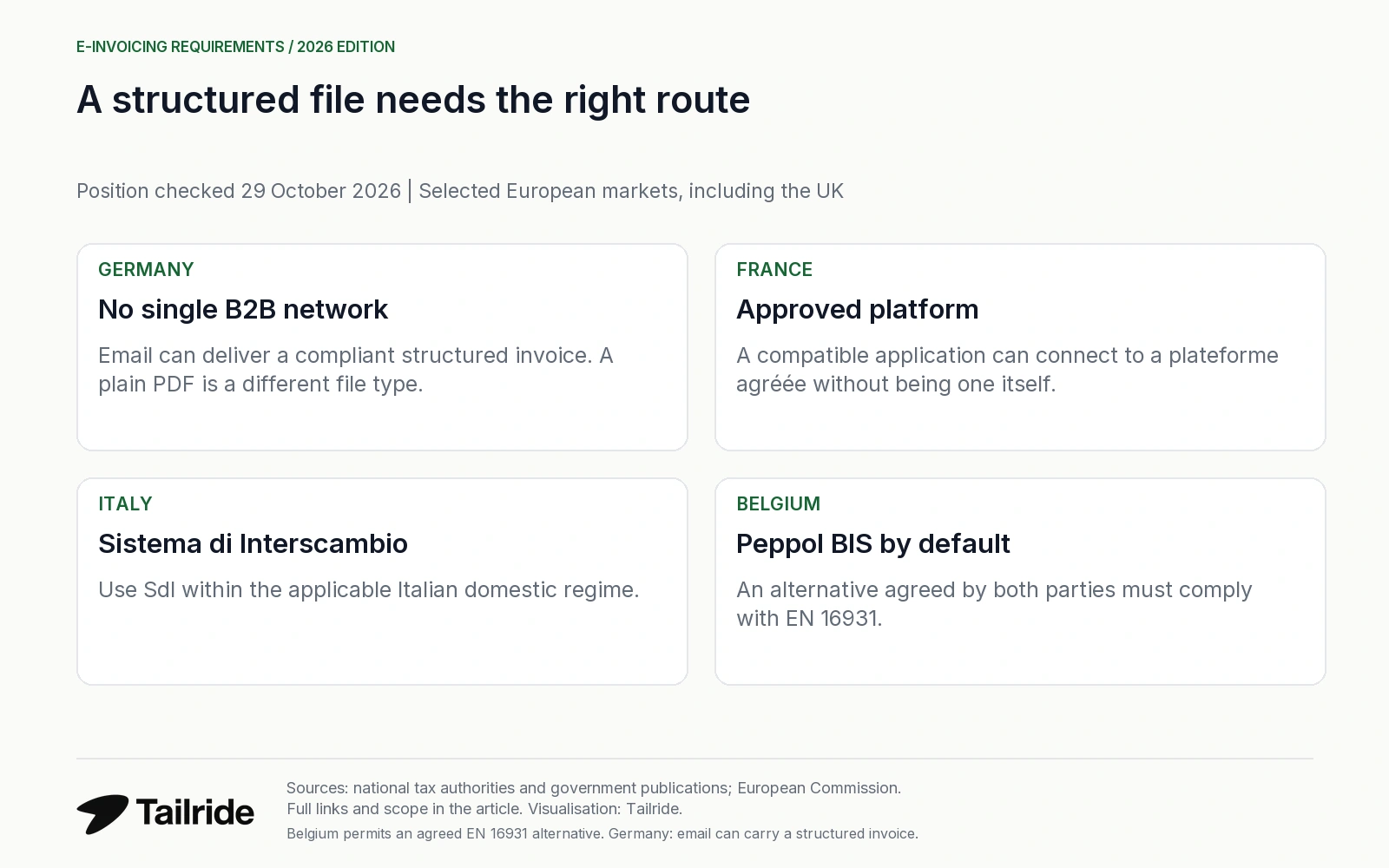Click the headline 'A structured file needs the right route'

coord(413,100)
